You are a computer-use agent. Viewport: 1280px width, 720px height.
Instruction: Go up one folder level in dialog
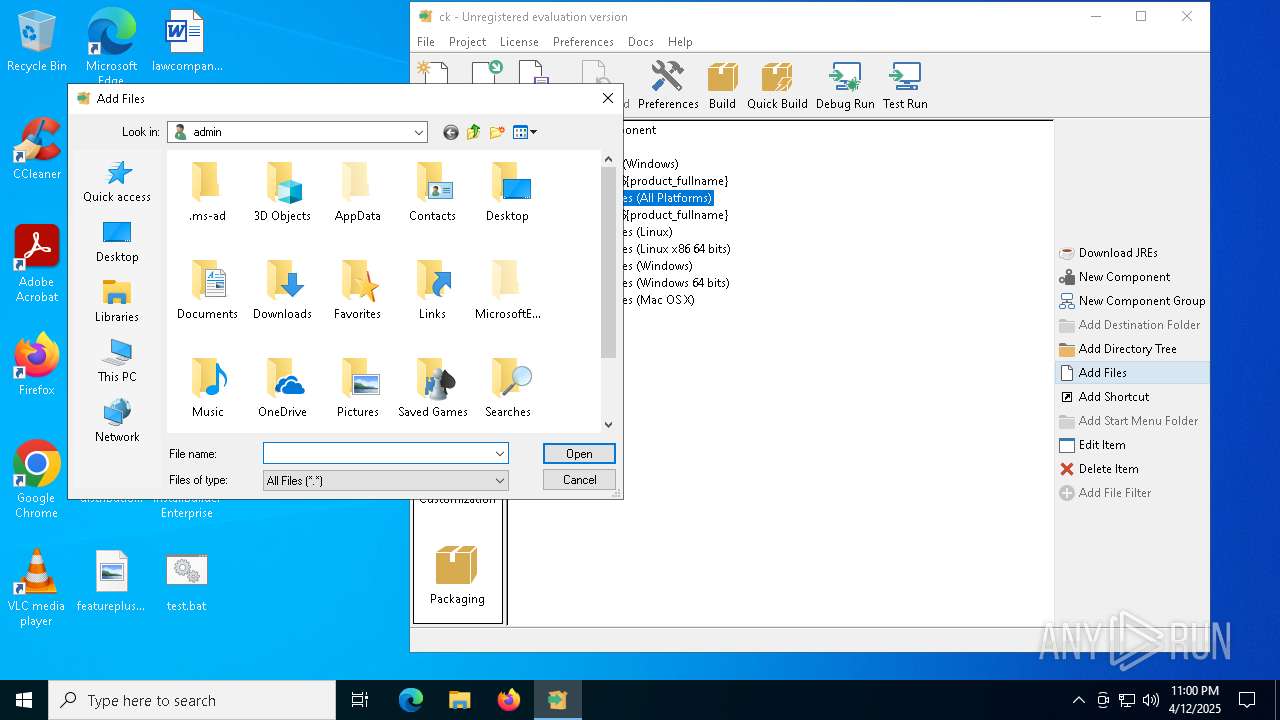[474, 132]
